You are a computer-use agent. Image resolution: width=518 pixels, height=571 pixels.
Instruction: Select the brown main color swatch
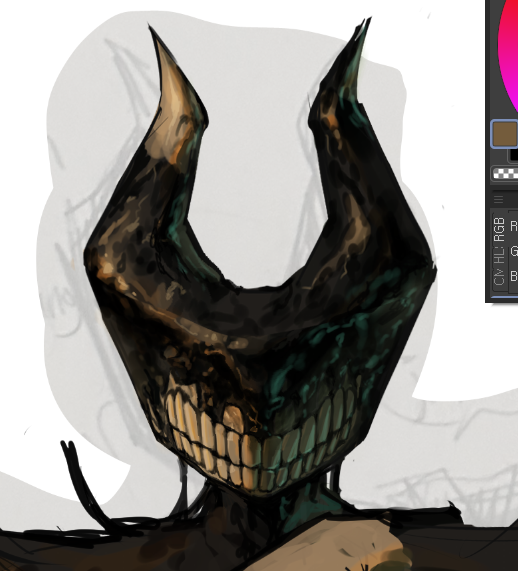505,134
